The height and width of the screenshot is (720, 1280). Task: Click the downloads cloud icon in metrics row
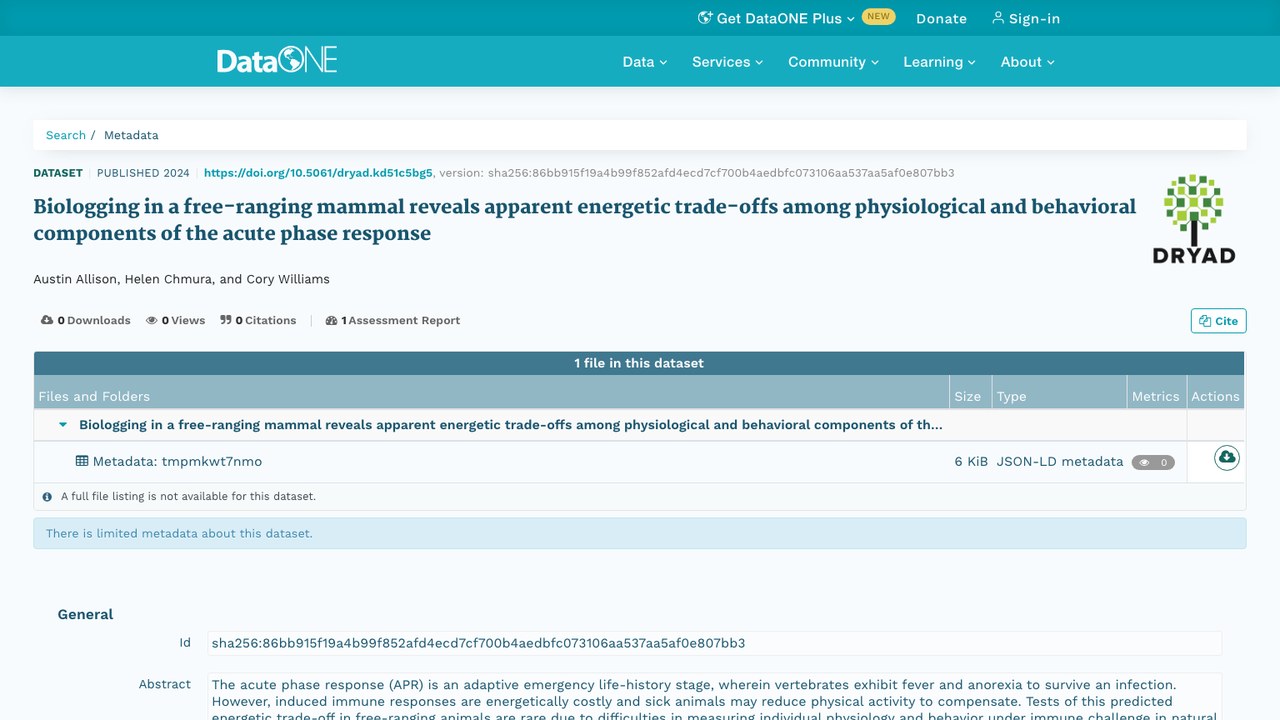point(47,320)
